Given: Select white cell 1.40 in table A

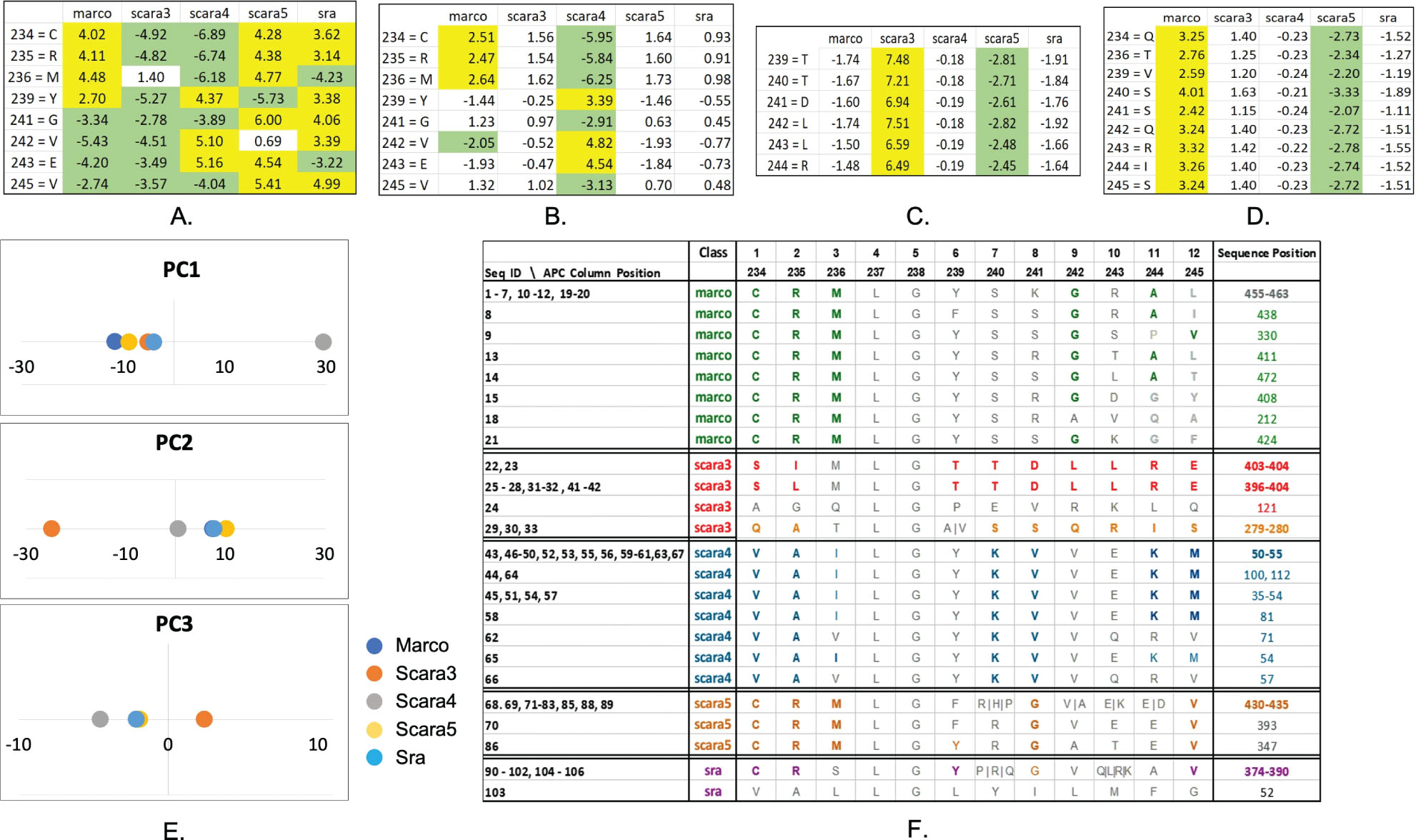Looking at the screenshot, I should click(x=151, y=77).
